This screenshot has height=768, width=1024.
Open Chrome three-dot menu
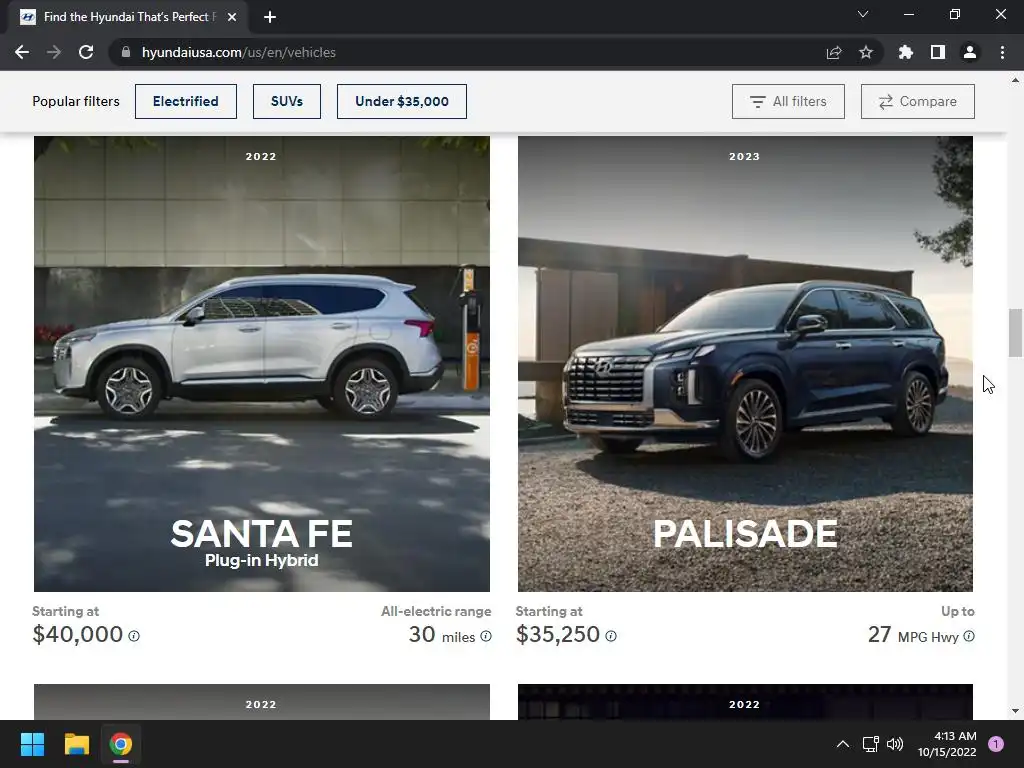[x=1002, y=52]
